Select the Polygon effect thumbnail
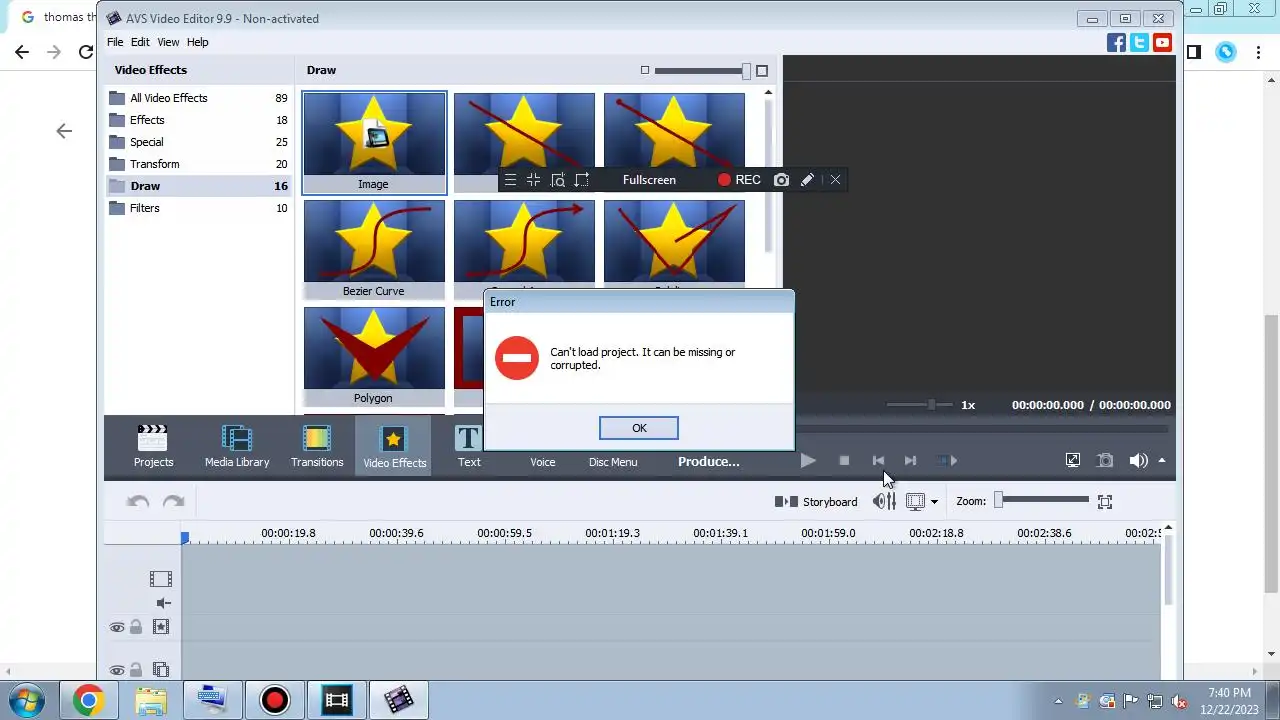This screenshot has height=720, width=1280. tap(374, 356)
